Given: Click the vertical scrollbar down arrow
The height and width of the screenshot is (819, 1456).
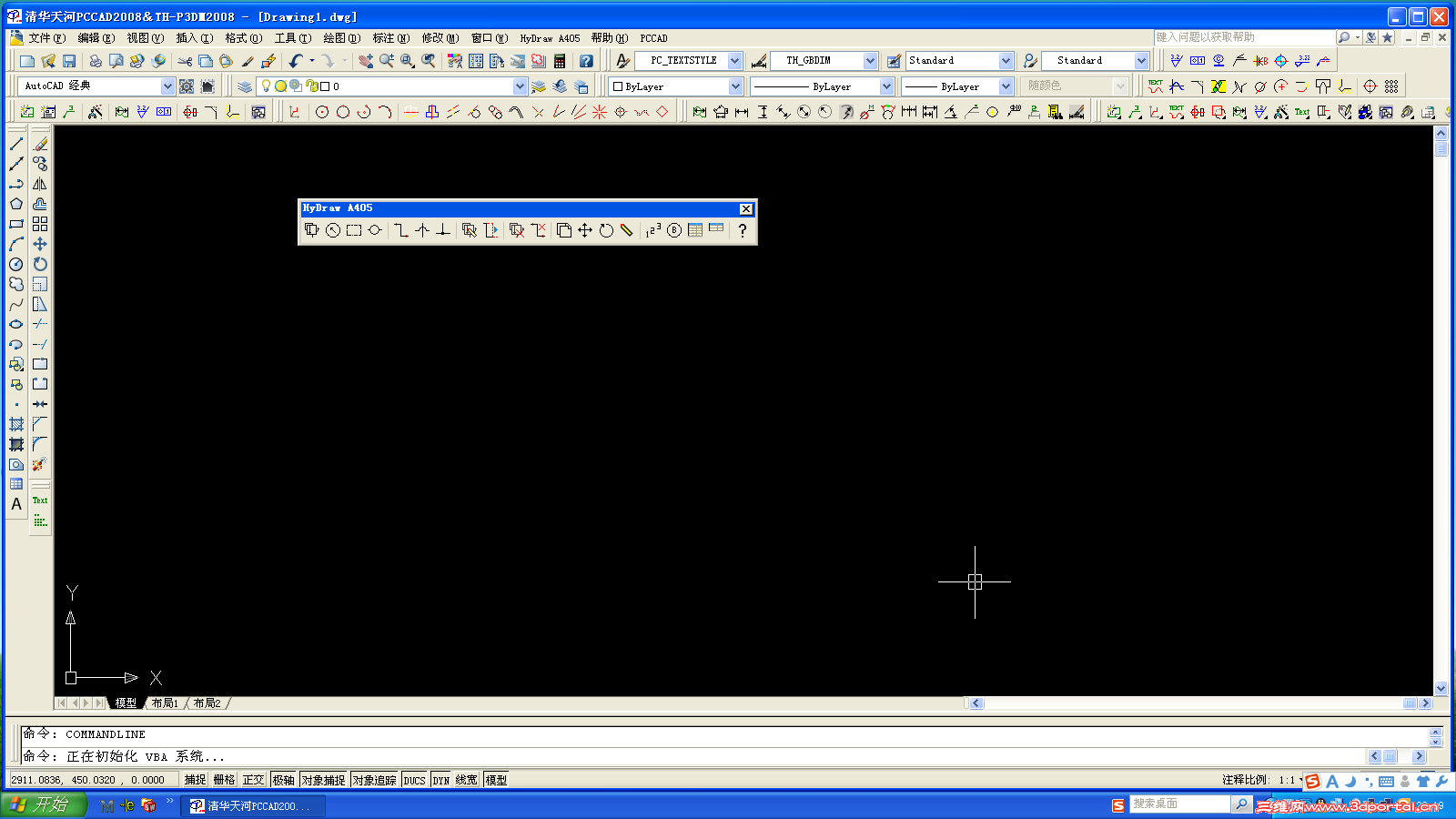Looking at the screenshot, I should [1441, 689].
